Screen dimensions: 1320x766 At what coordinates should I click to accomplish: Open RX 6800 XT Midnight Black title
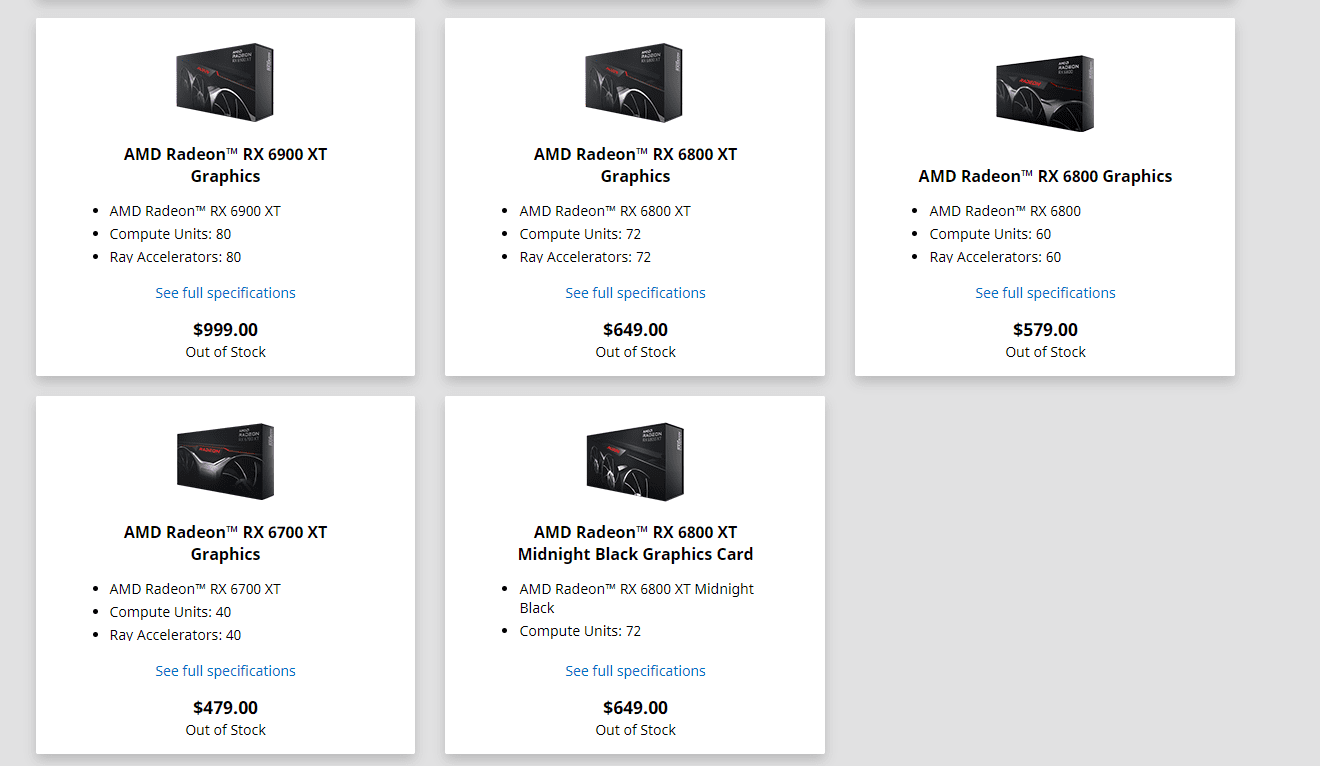click(x=635, y=543)
